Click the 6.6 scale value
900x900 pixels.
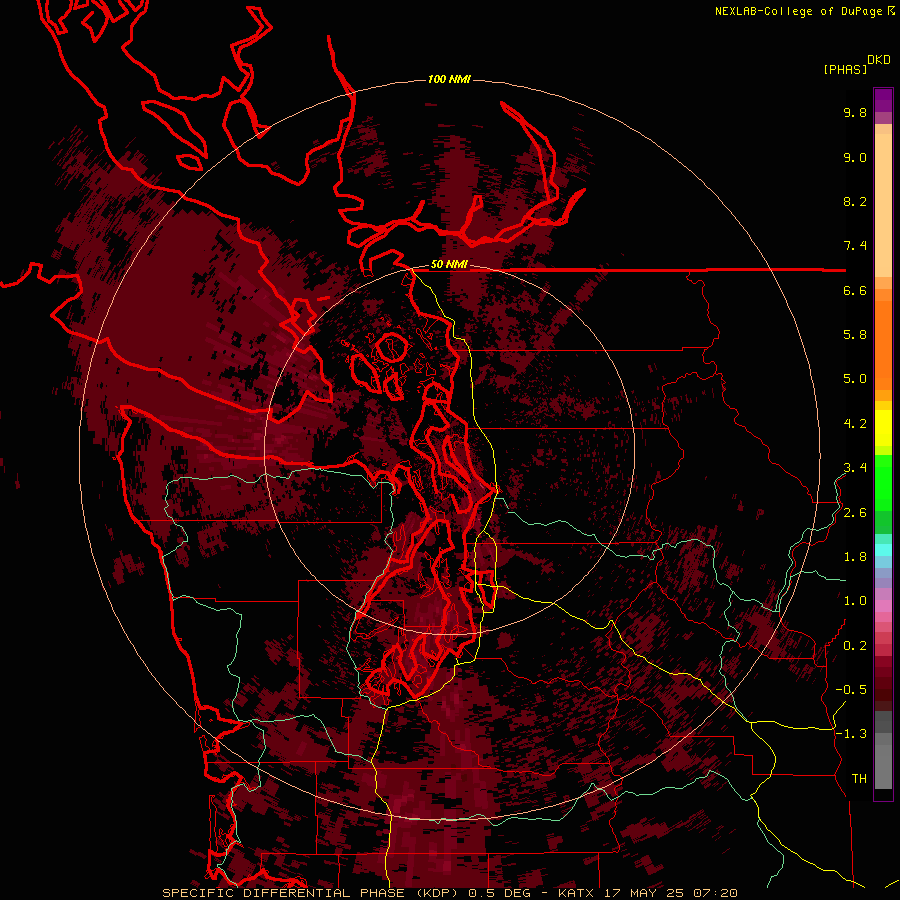point(855,290)
